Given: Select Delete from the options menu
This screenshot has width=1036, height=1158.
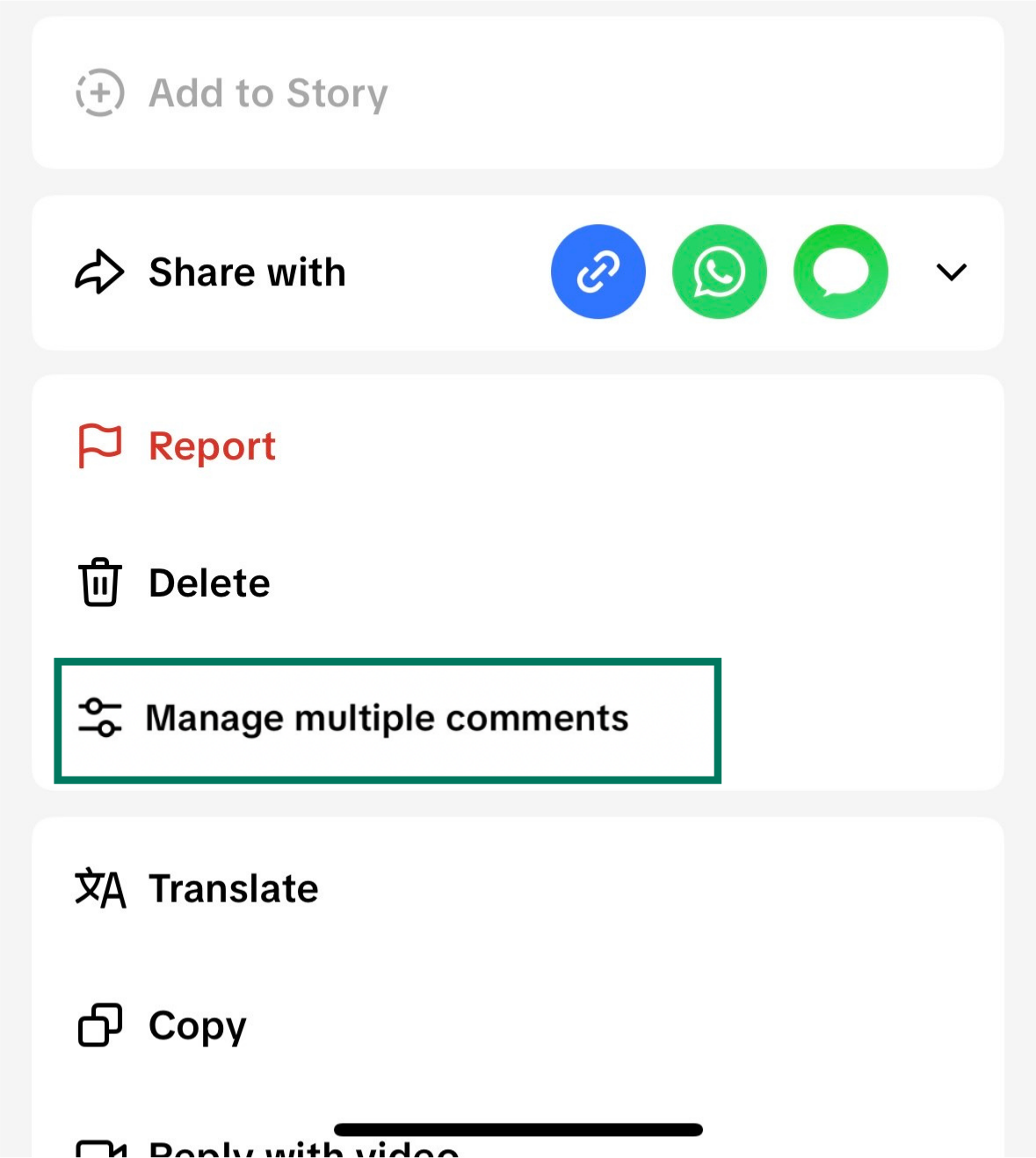Looking at the screenshot, I should coord(209,582).
